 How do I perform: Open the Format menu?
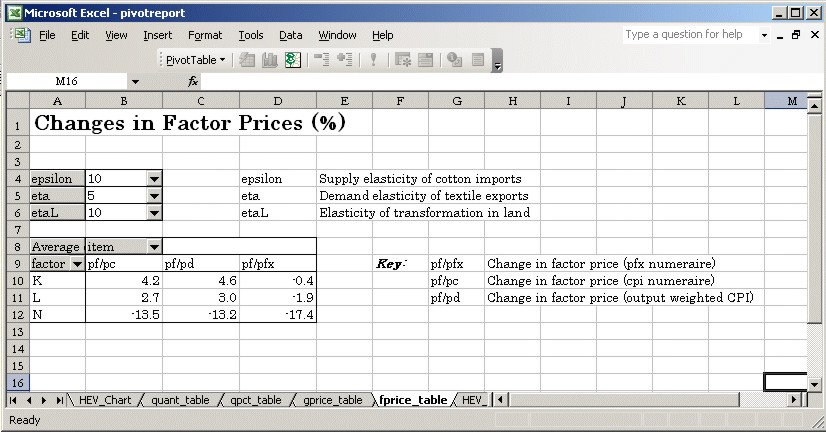click(x=205, y=35)
